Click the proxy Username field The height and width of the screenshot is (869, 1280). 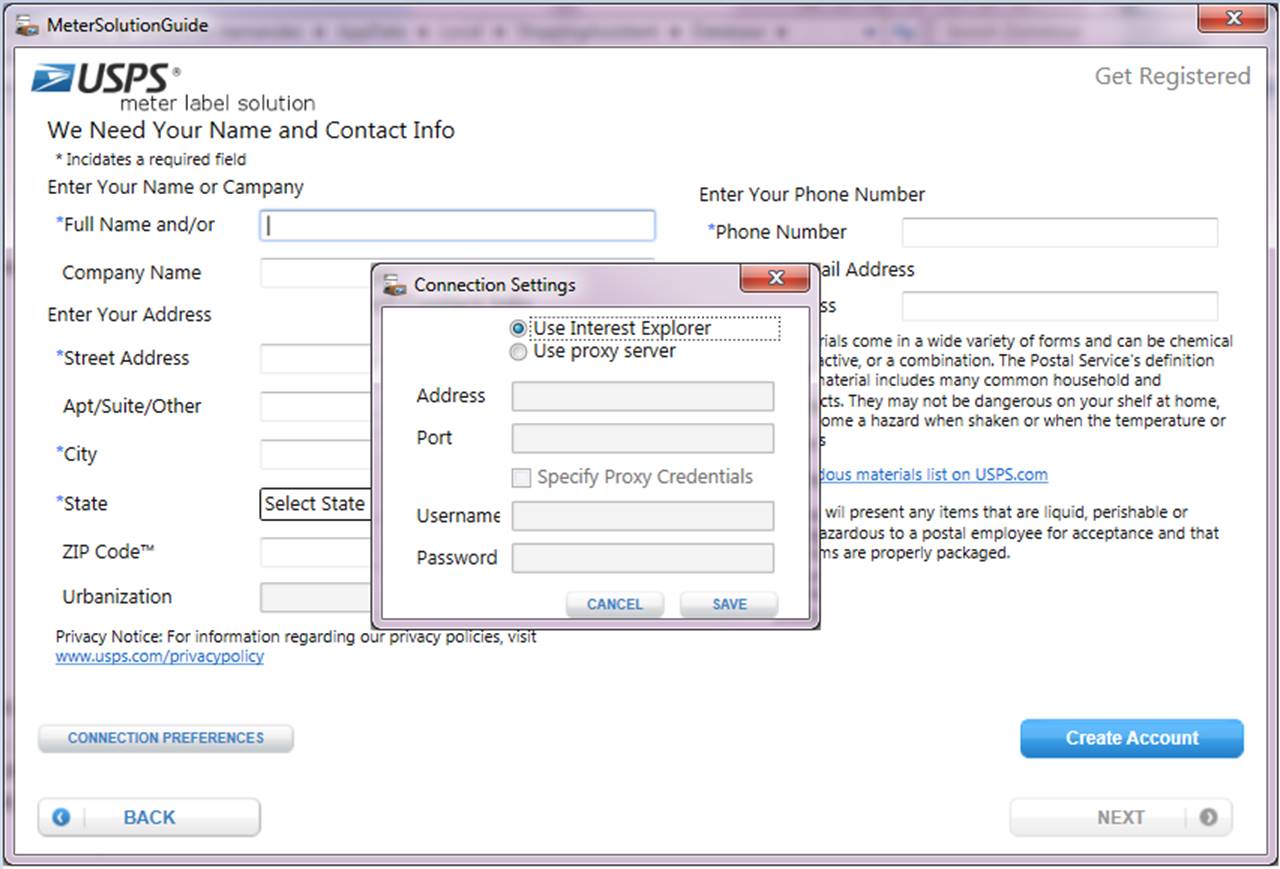point(643,516)
